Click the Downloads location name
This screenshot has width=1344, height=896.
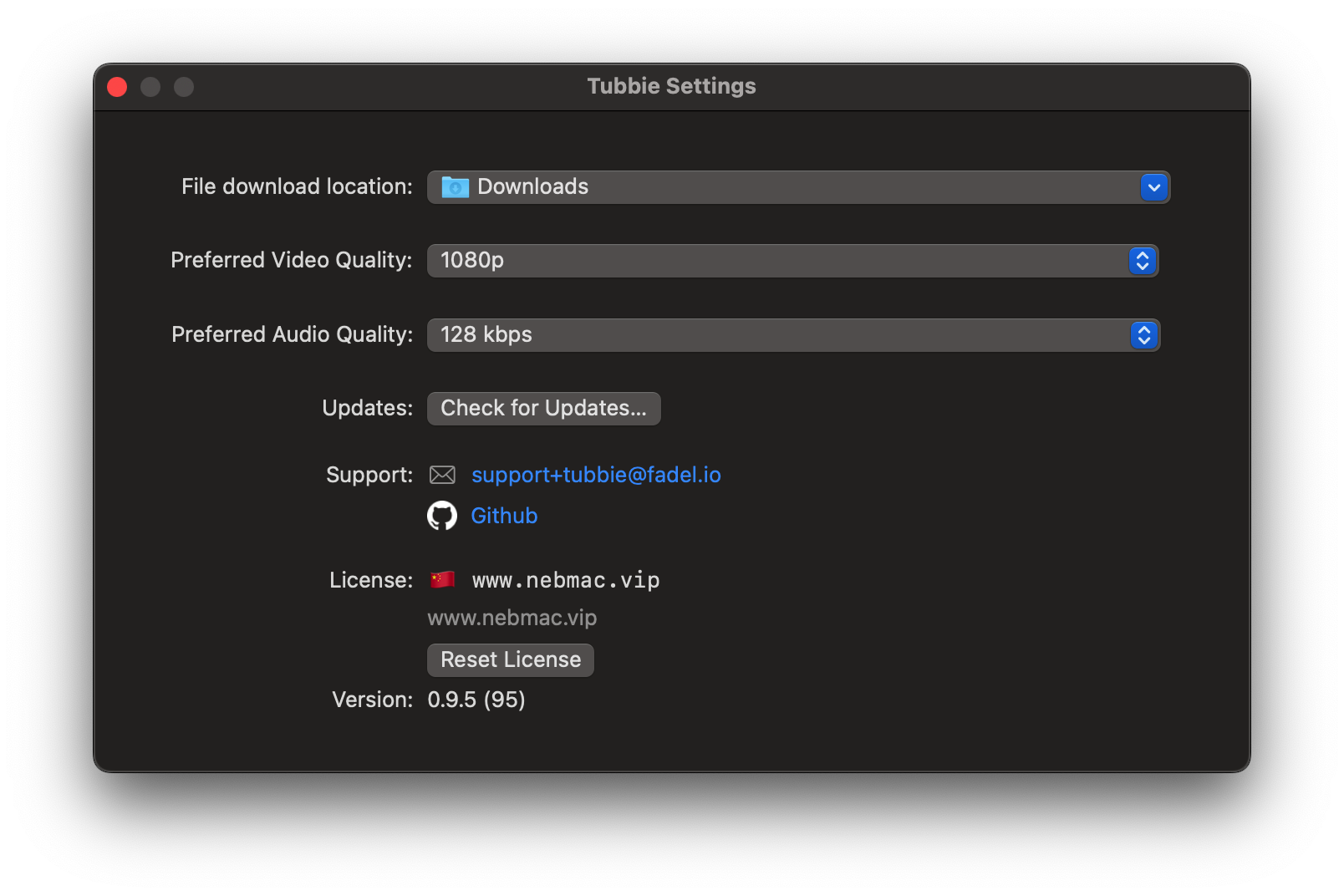(532, 187)
